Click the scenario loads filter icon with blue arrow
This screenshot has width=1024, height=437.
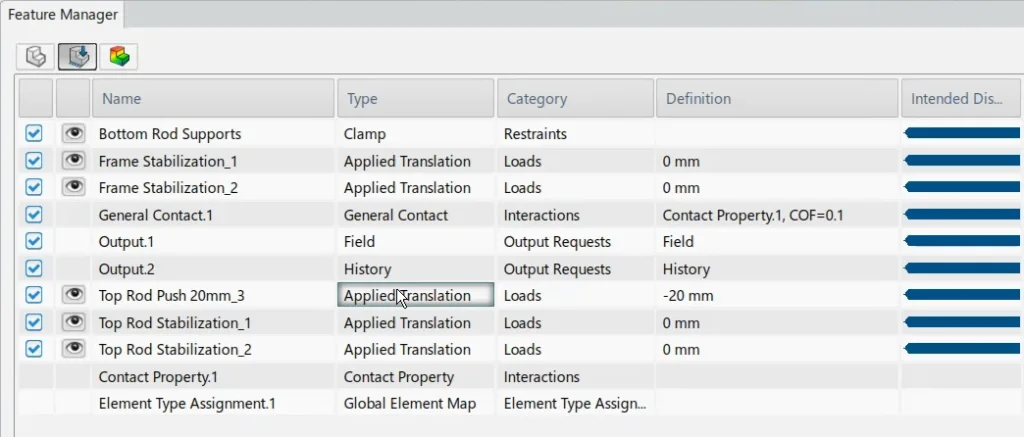pos(77,57)
